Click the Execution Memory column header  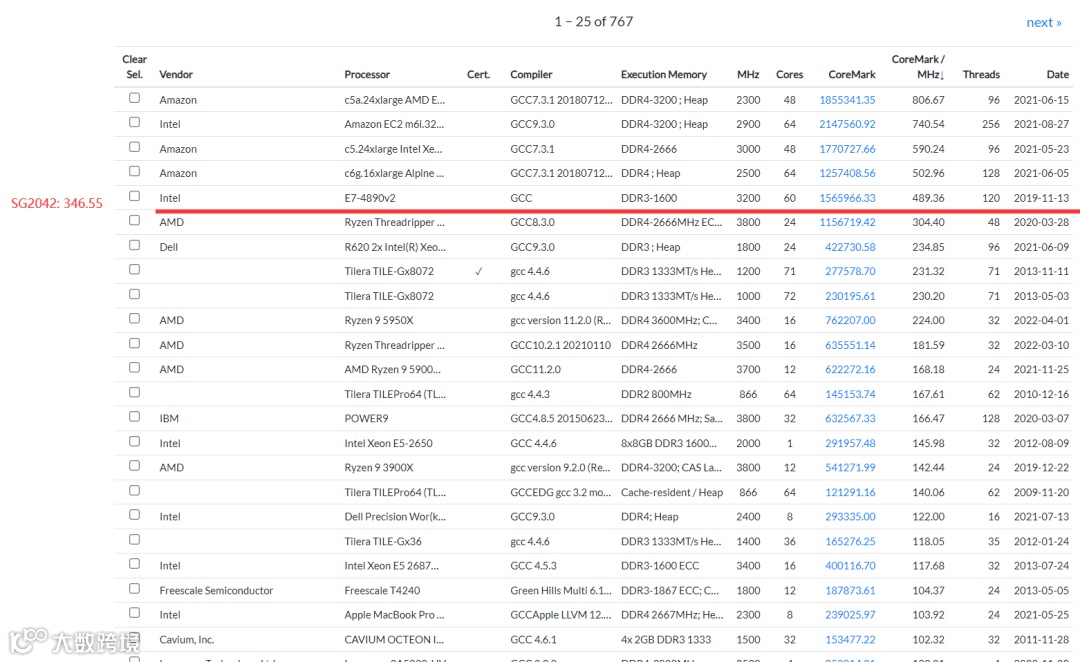[663, 74]
